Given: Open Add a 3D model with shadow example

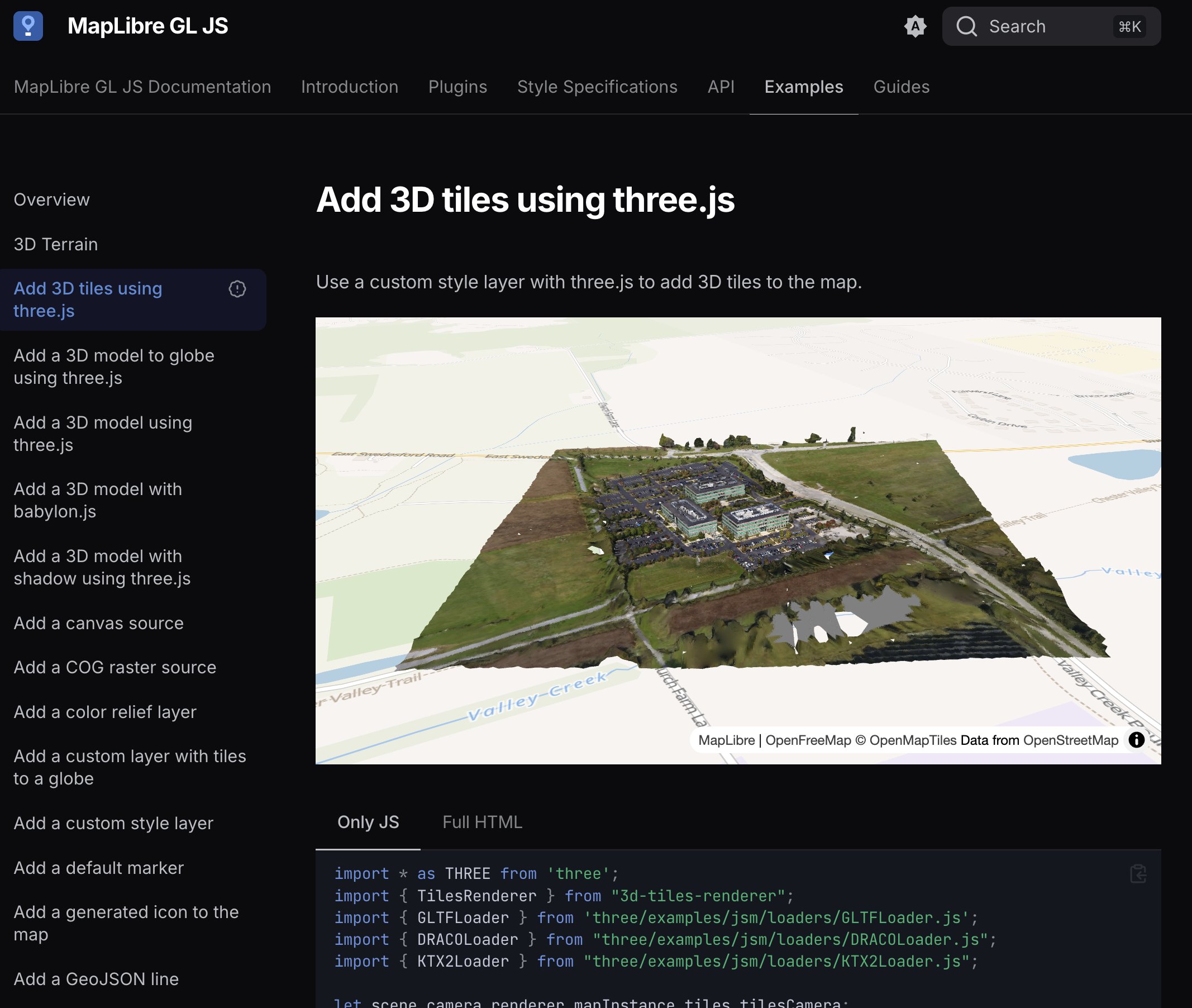Looking at the screenshot, I should pos(102,567).
